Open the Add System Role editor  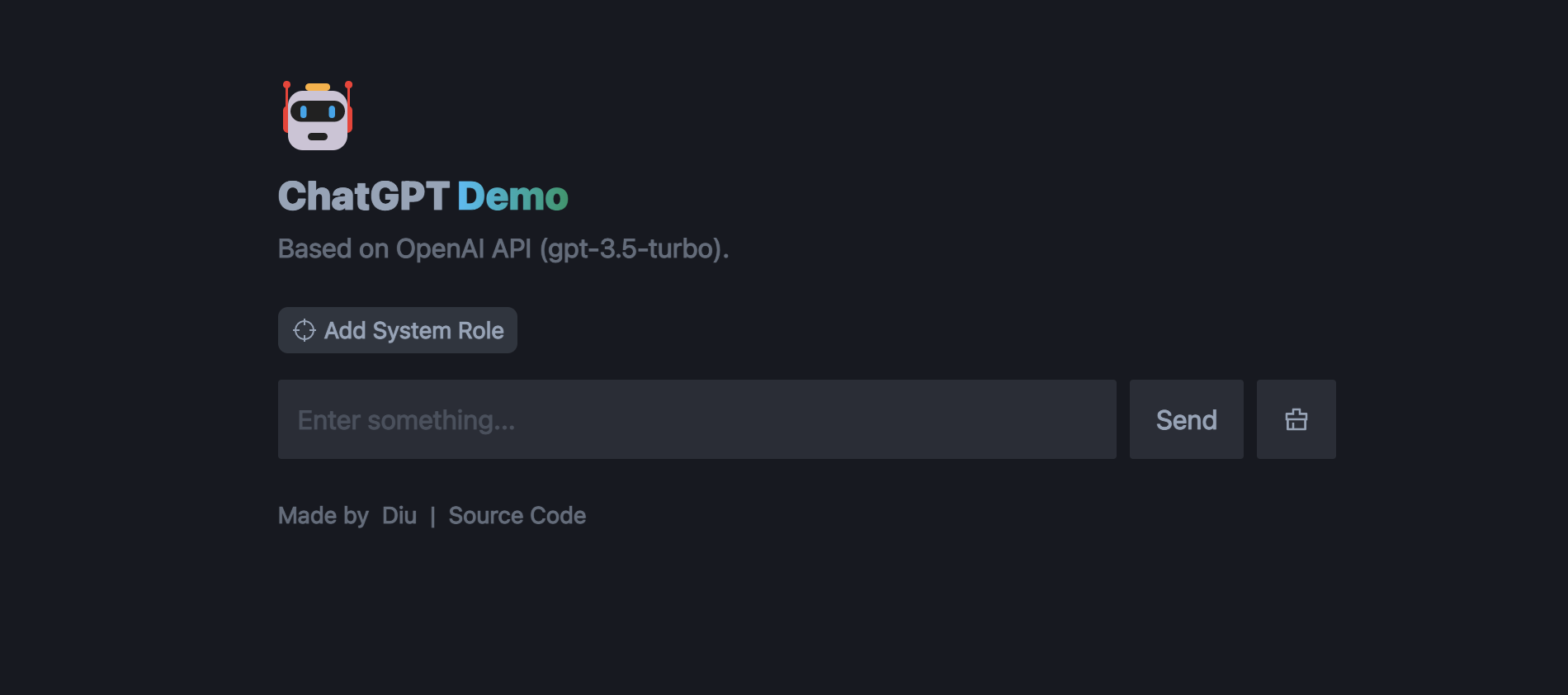[398, 330]
